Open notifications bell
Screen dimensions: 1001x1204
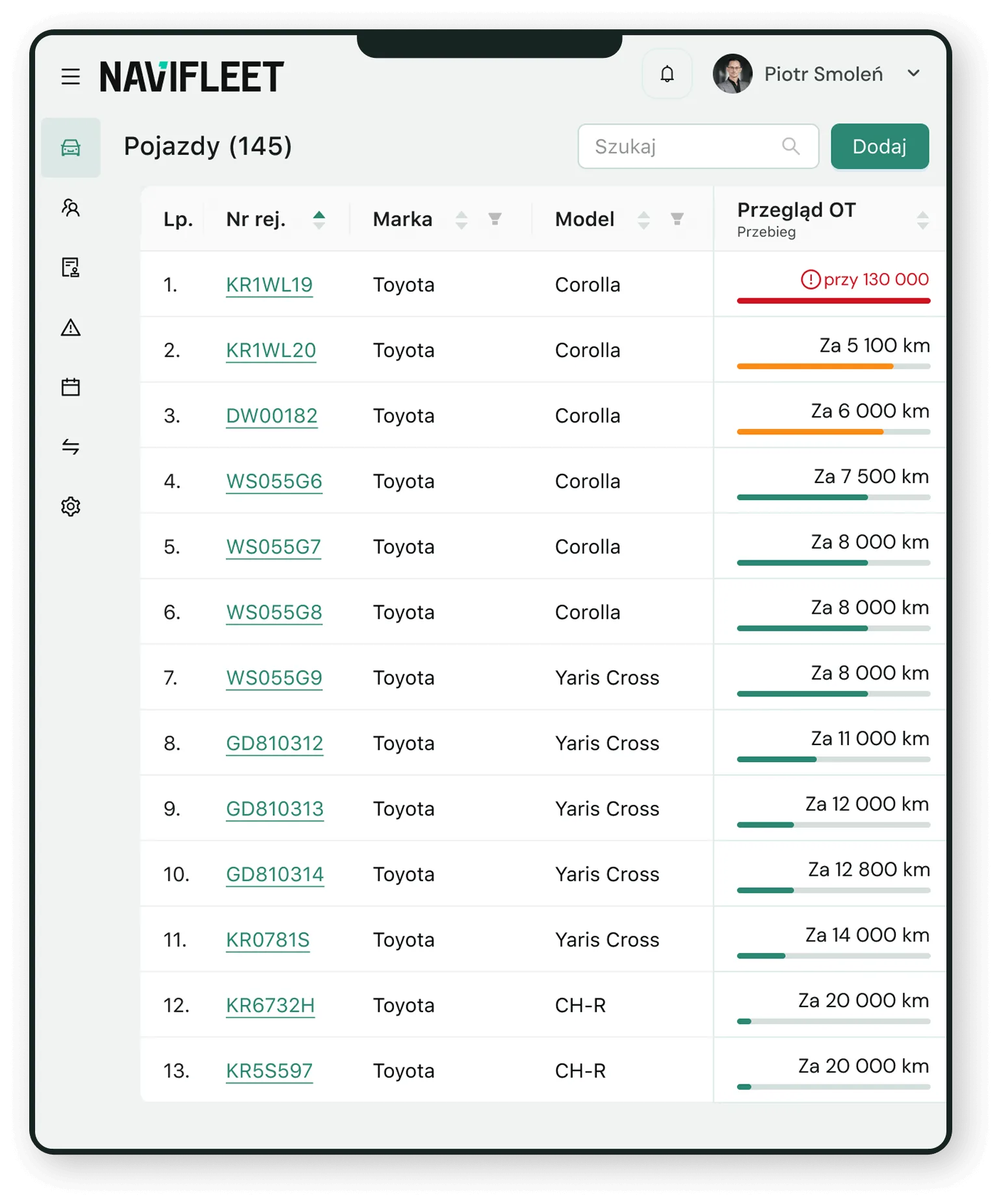667,74
